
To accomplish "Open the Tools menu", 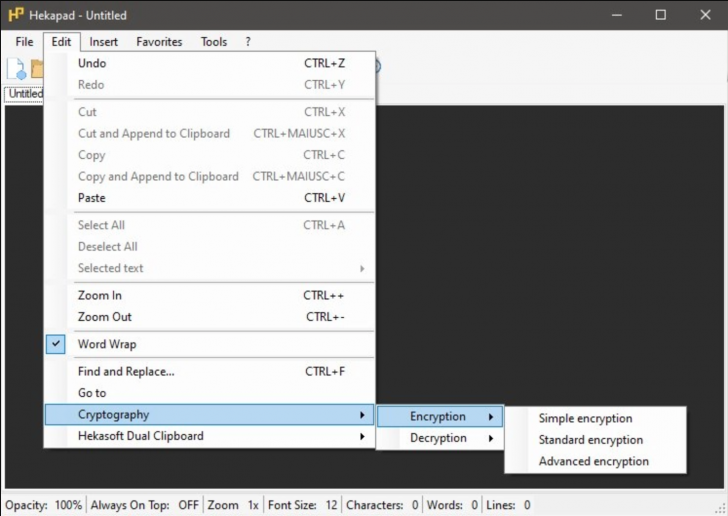I will click(x=214, y=42).
